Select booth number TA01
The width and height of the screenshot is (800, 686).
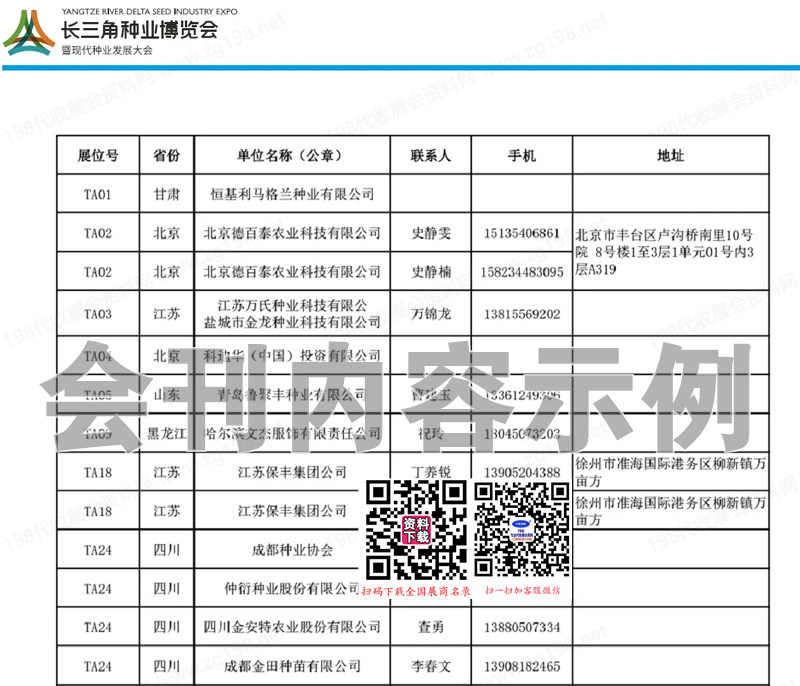point(97,194)
